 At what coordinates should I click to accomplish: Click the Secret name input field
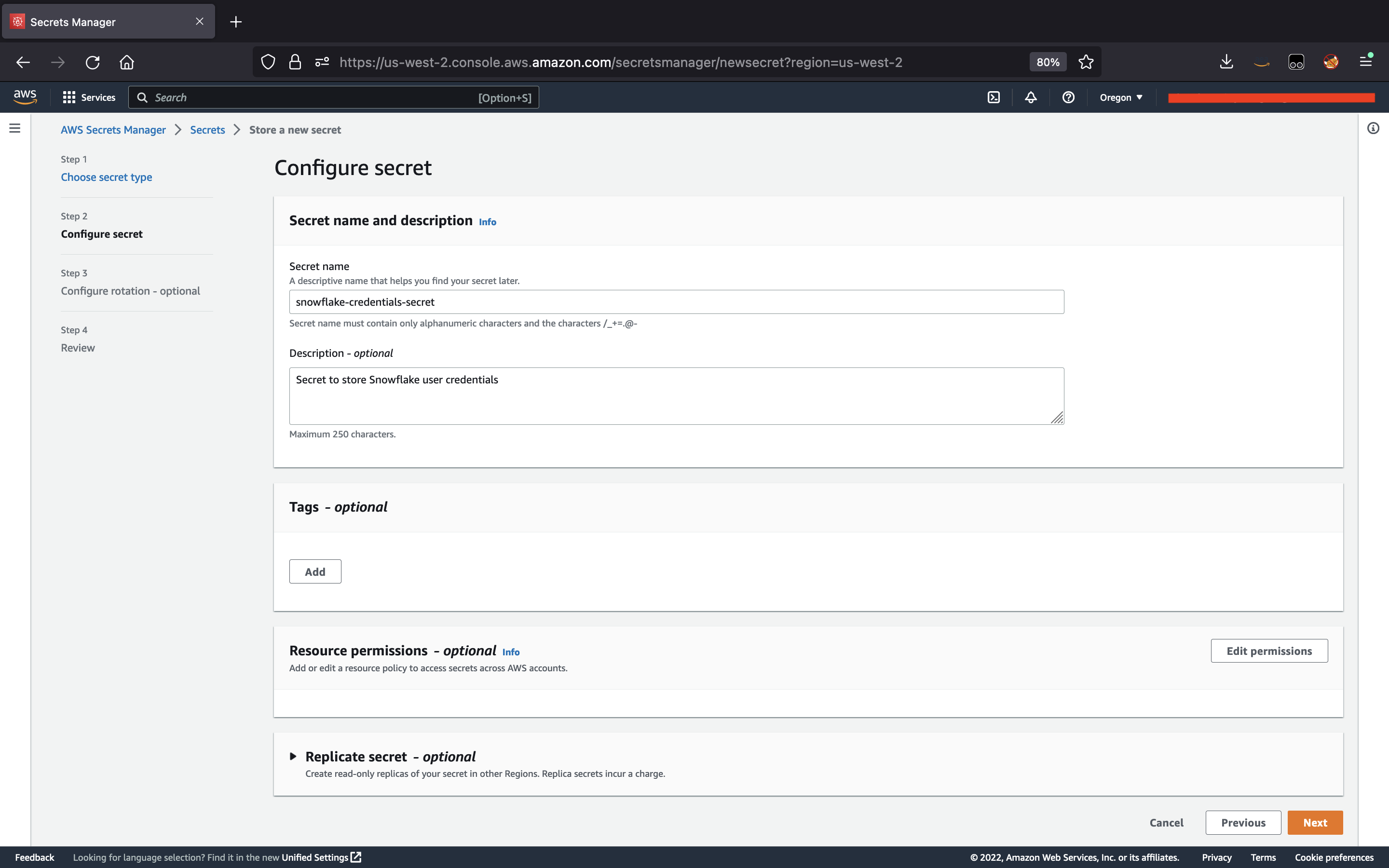tap(676, 302)
